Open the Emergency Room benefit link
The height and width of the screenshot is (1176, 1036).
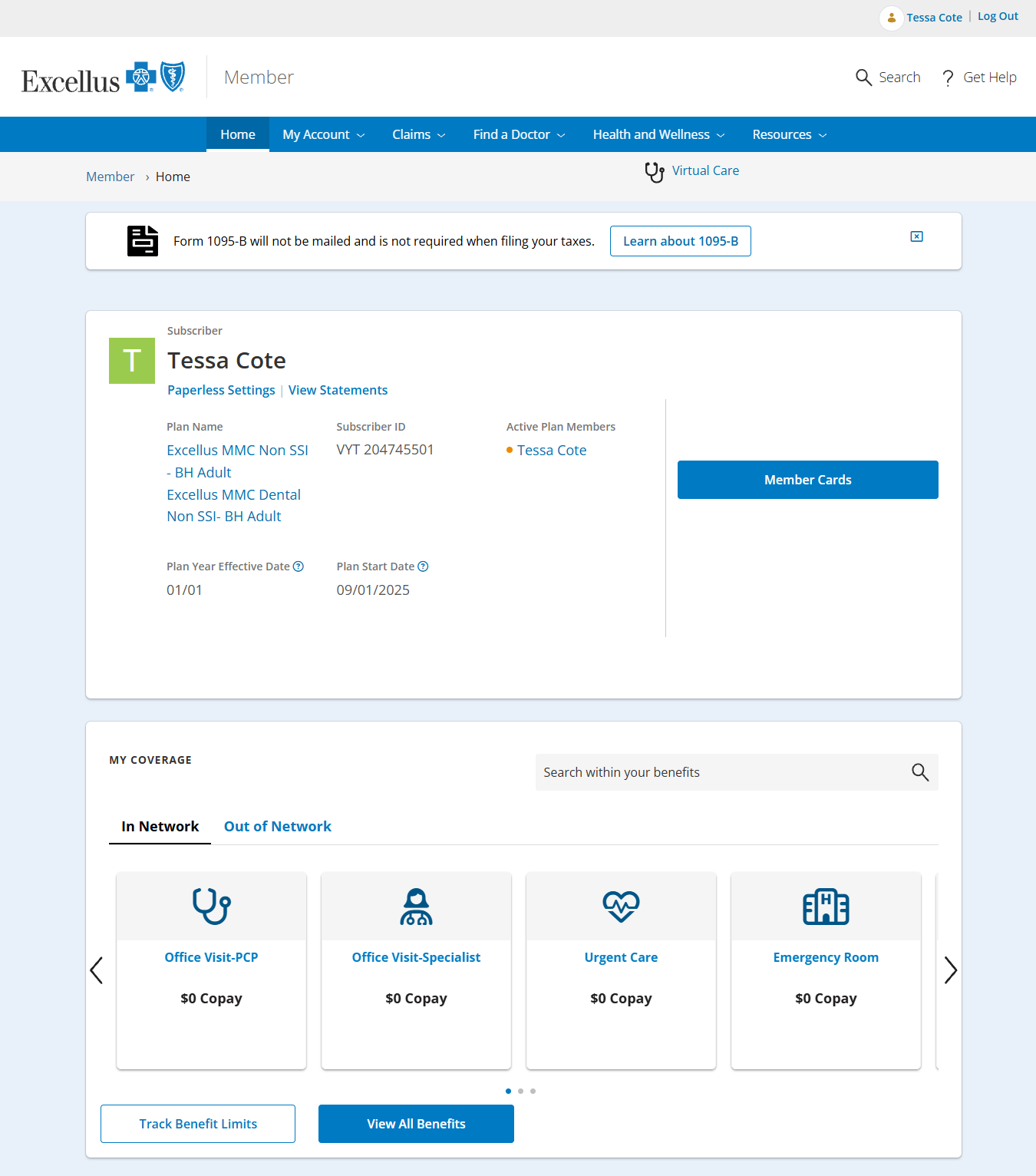pyautogui.click(x=826, y=957)
